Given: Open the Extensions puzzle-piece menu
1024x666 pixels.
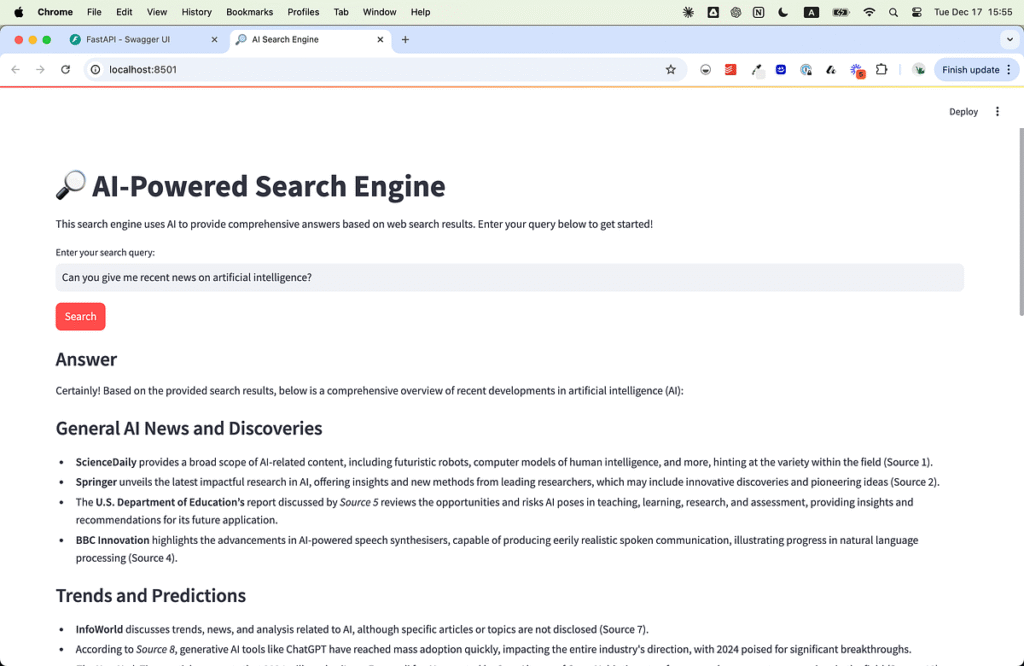Looking at the screenshot, I should click(x=881, y=70).
